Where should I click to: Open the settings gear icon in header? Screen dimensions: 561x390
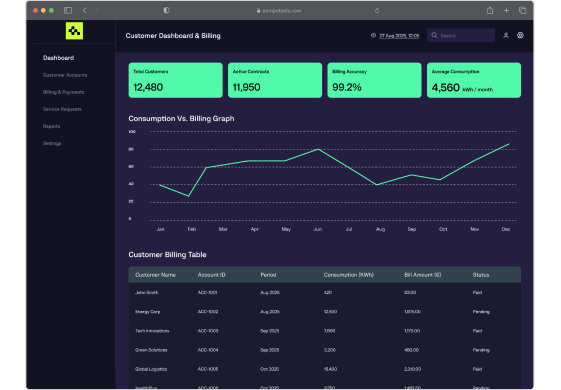click(x=520, y=35)
